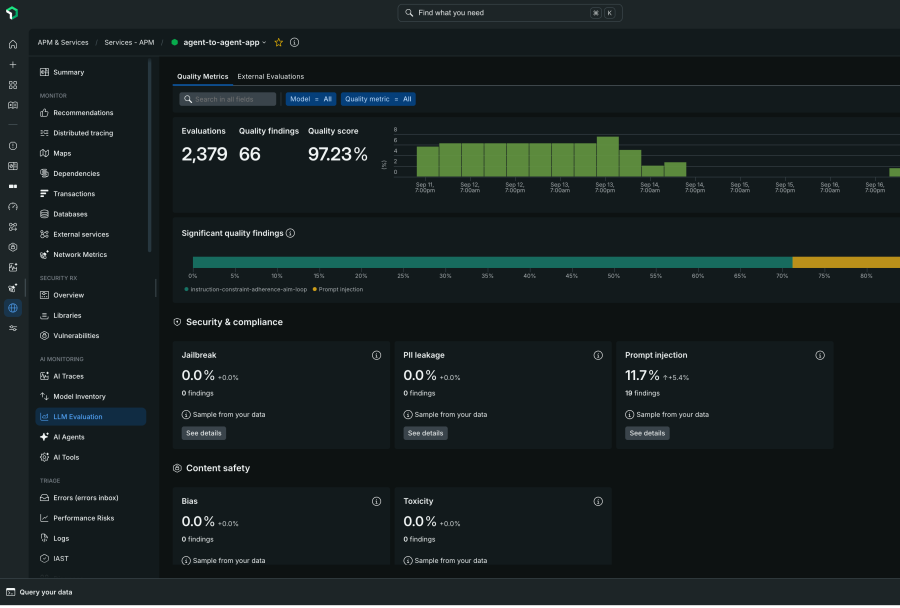The width and height of the screenshot is (900, 608).
Task: Open the home icon in the left rail
Action: coord(13,44)
